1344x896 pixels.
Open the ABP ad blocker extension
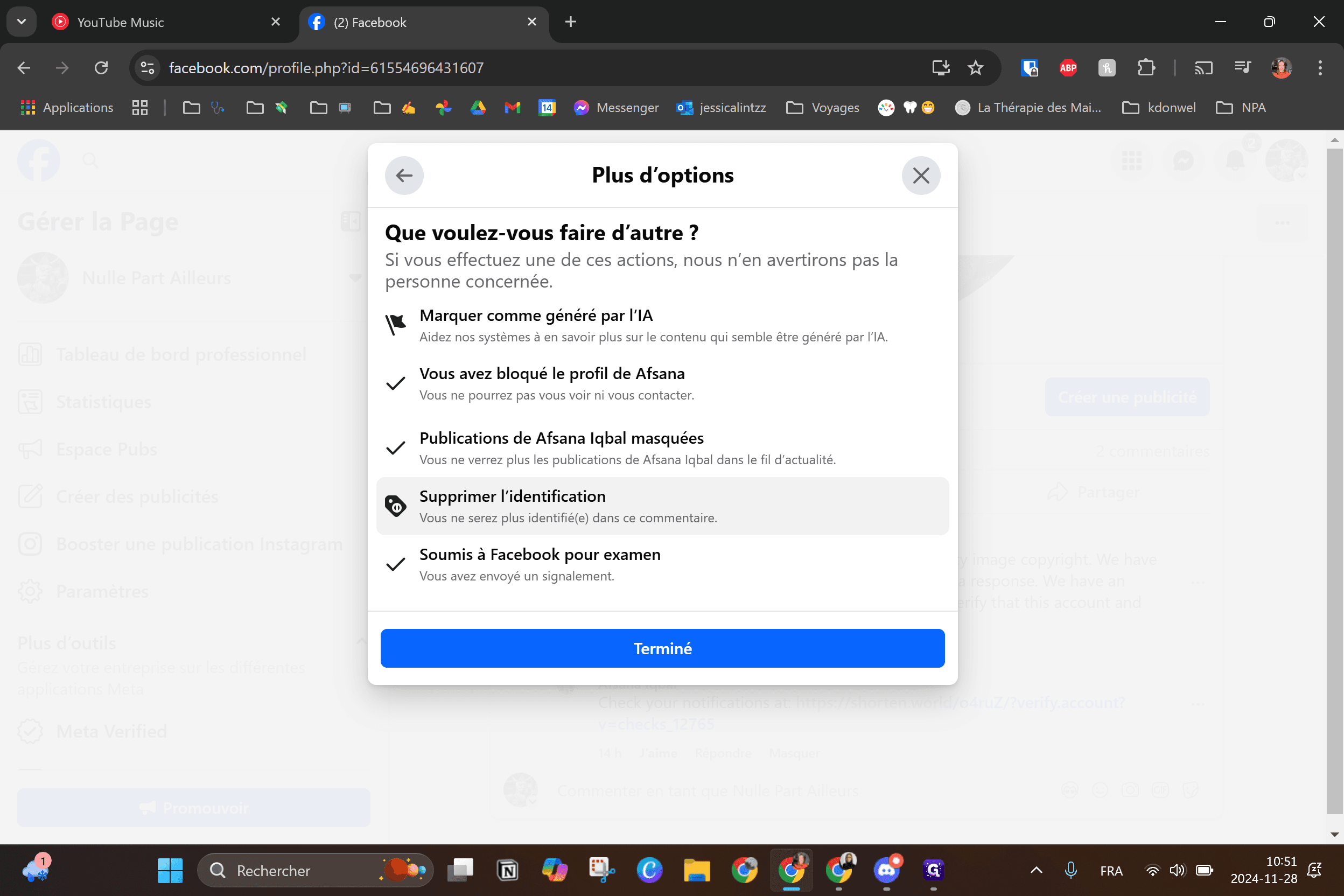pyautogui.click(x=1067, y=68)
